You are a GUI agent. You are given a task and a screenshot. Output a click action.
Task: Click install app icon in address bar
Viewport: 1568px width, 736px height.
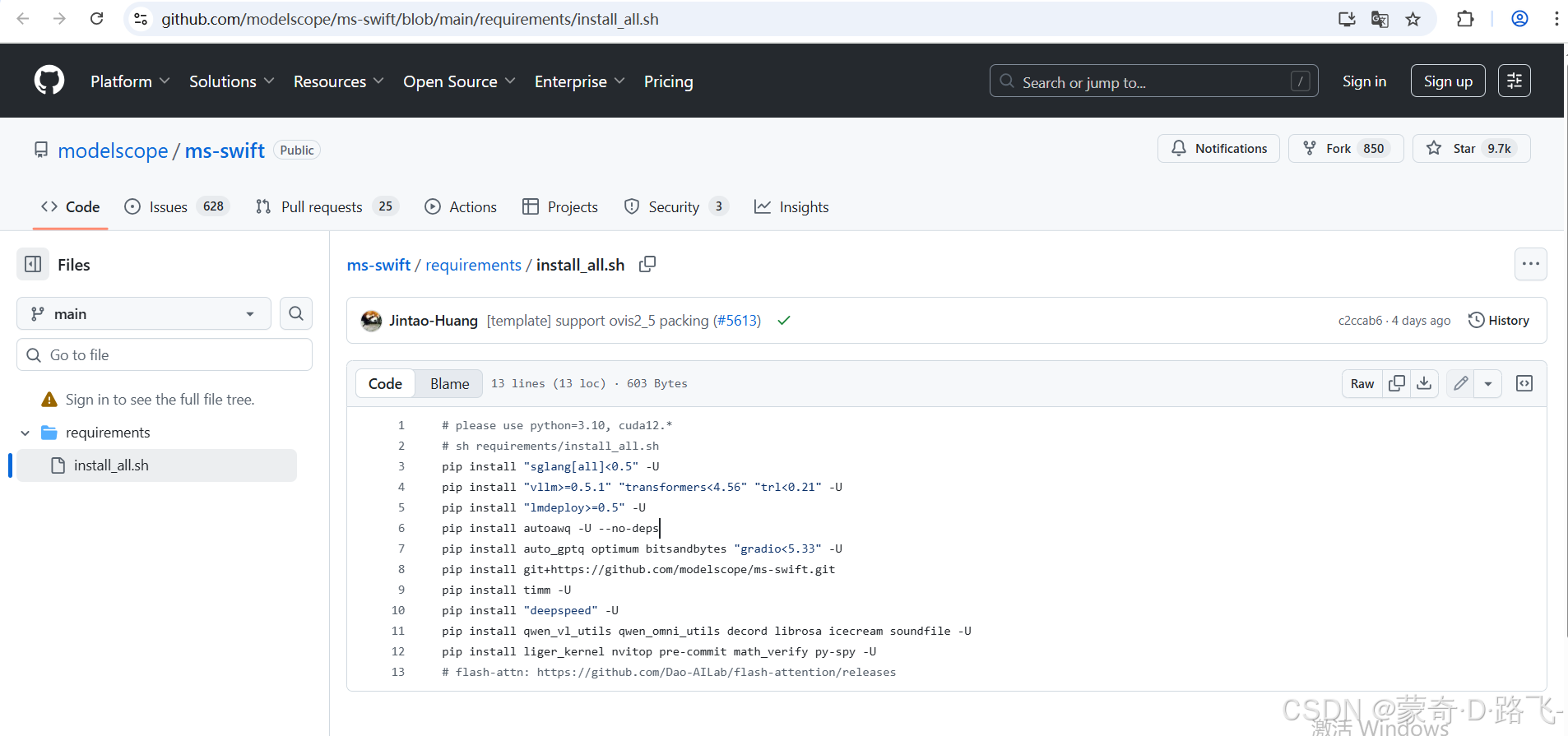[x=1347, y=19]
